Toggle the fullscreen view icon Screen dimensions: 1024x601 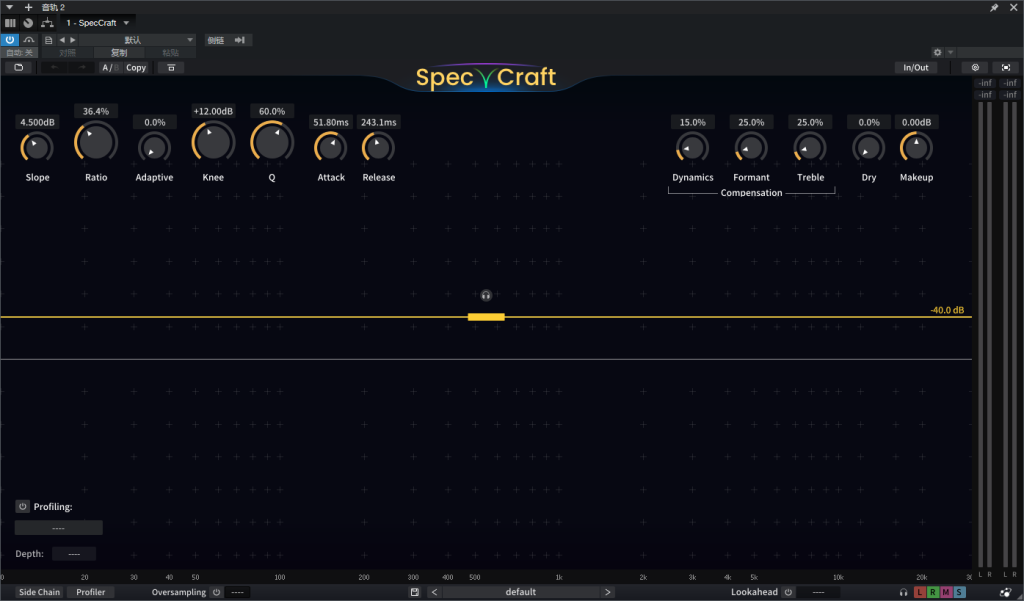pyautogui.click(x=1006, y=67)
